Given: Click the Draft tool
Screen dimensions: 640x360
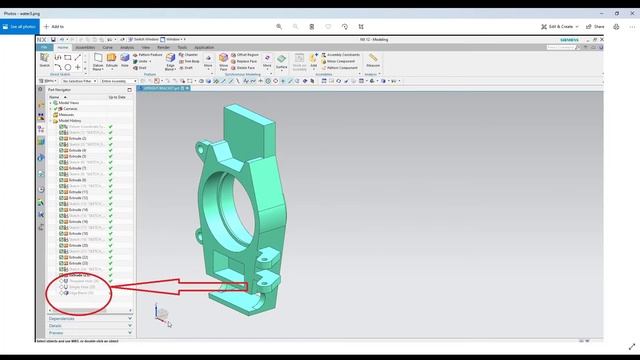Looking at the screenshot, I should coord(186,68).
